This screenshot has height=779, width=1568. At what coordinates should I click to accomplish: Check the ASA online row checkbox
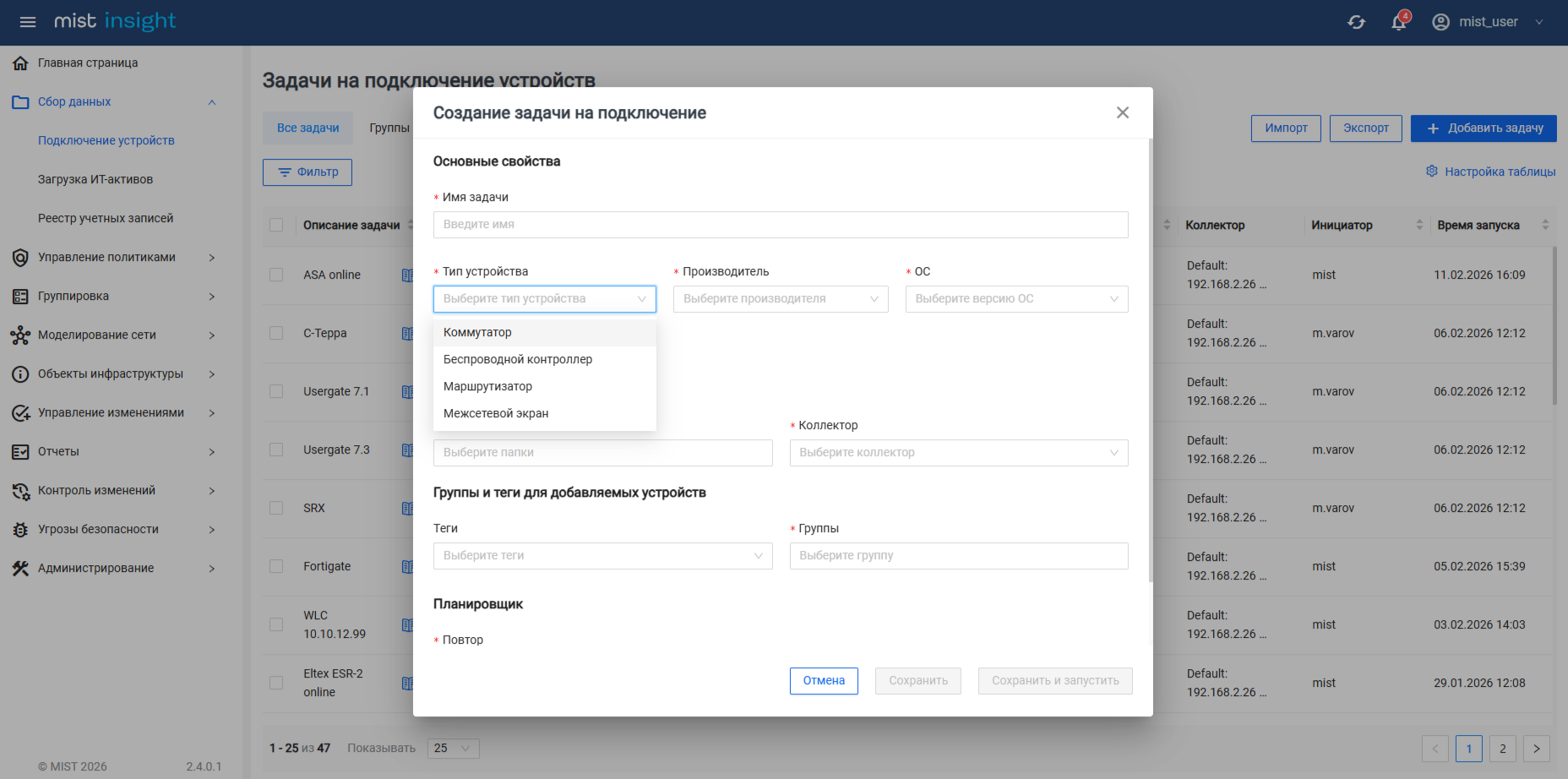pyautogui.click(x=276, y=275)
